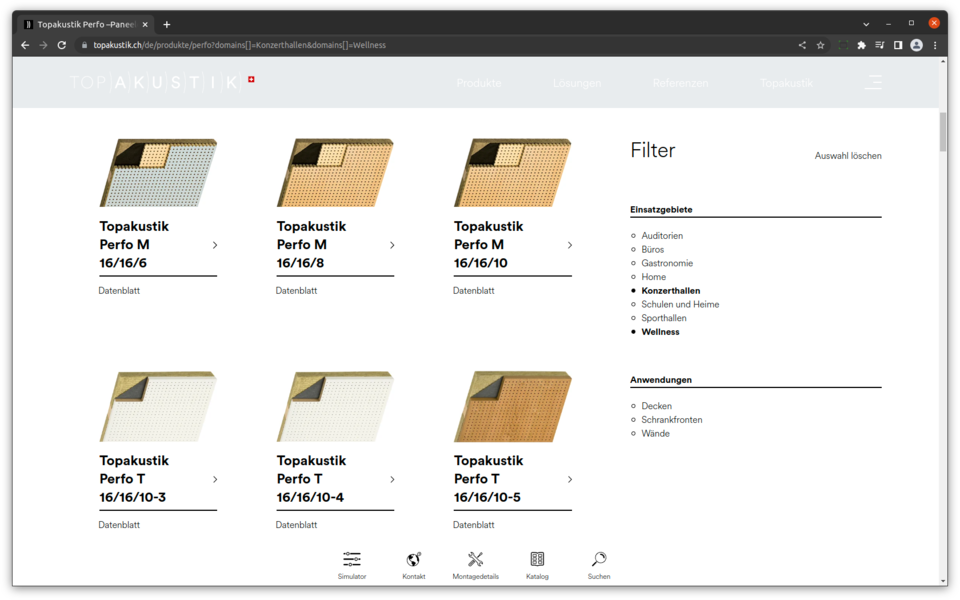
Task: Expand Perfo T 16/16/10-4 chevron arrow
Action: [x=392, y=479]
